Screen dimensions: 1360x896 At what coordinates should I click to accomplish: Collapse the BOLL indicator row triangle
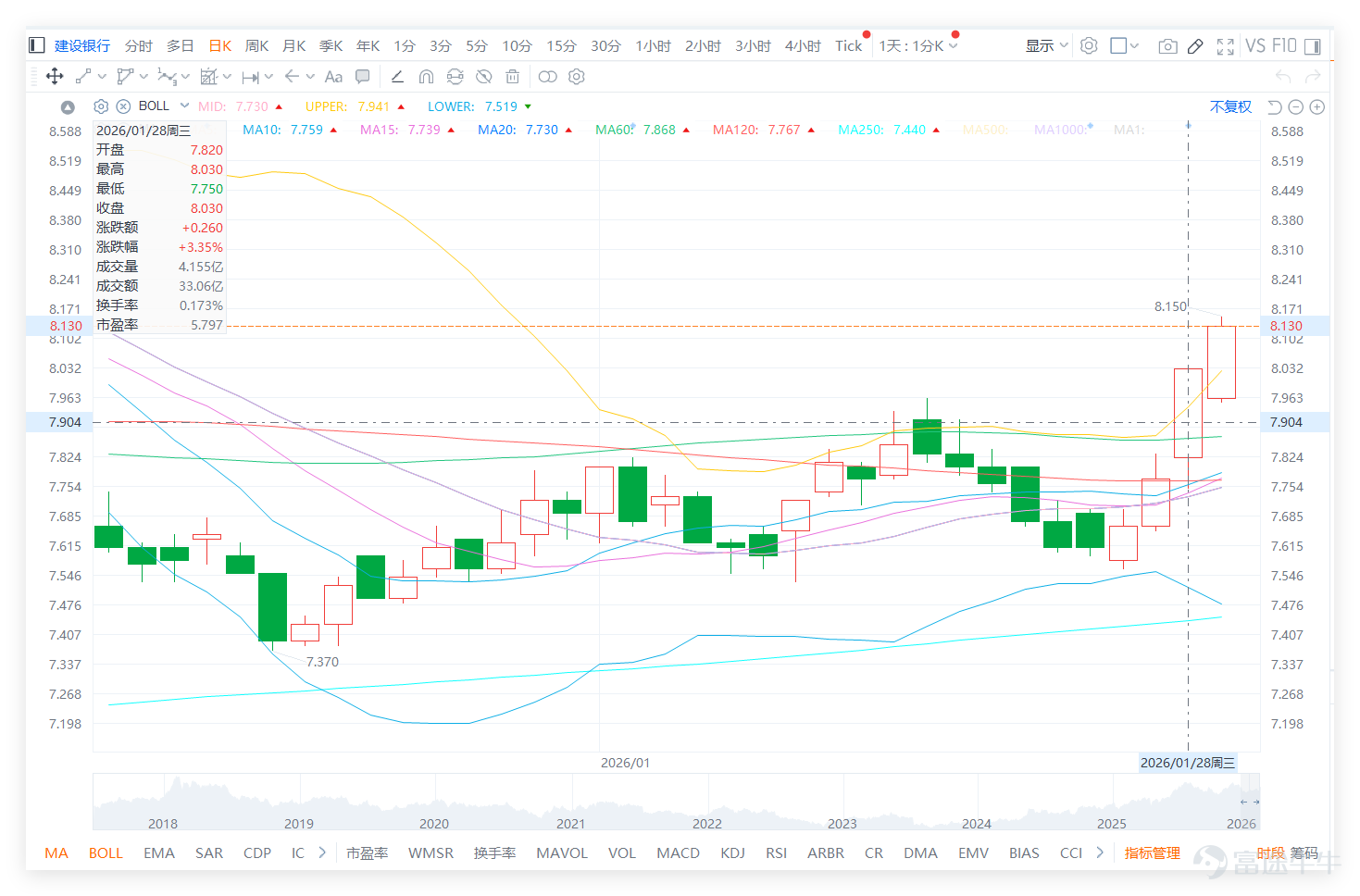coord(68,107)
